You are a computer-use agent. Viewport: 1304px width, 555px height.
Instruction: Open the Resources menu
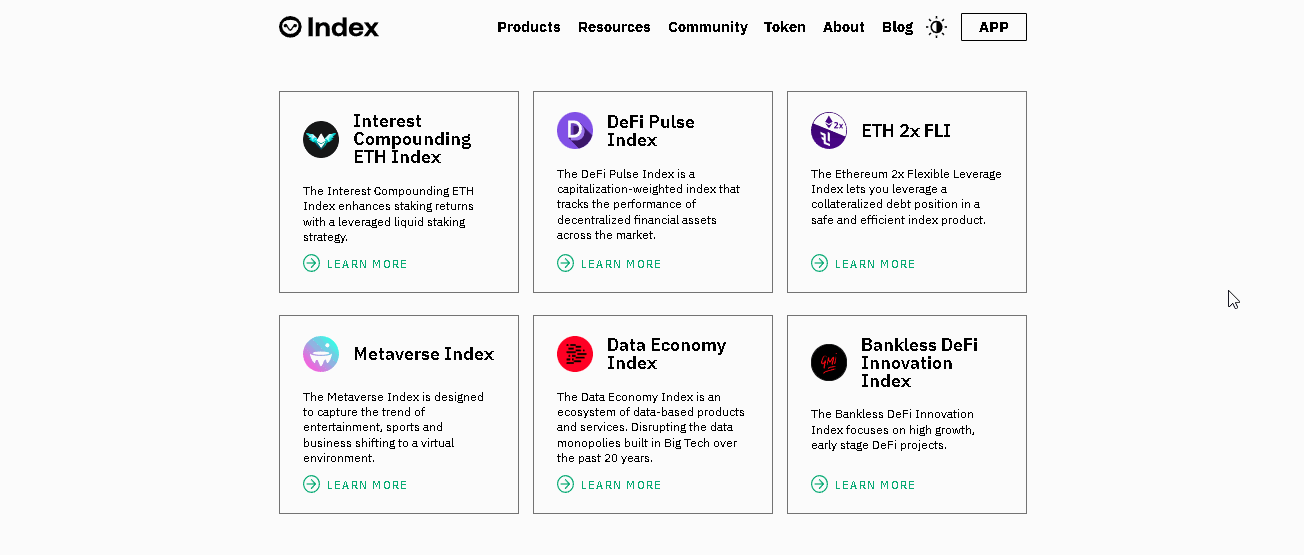[614, 27]
